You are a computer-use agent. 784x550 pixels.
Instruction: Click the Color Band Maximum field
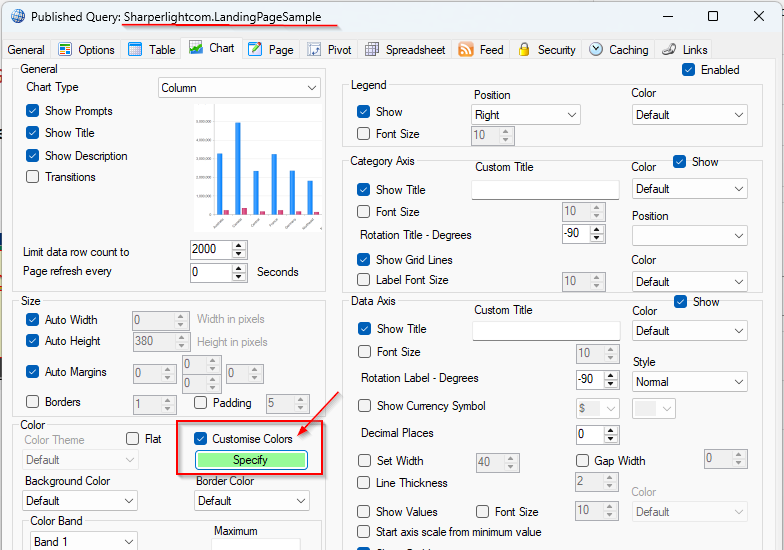(x=256, y=544)
